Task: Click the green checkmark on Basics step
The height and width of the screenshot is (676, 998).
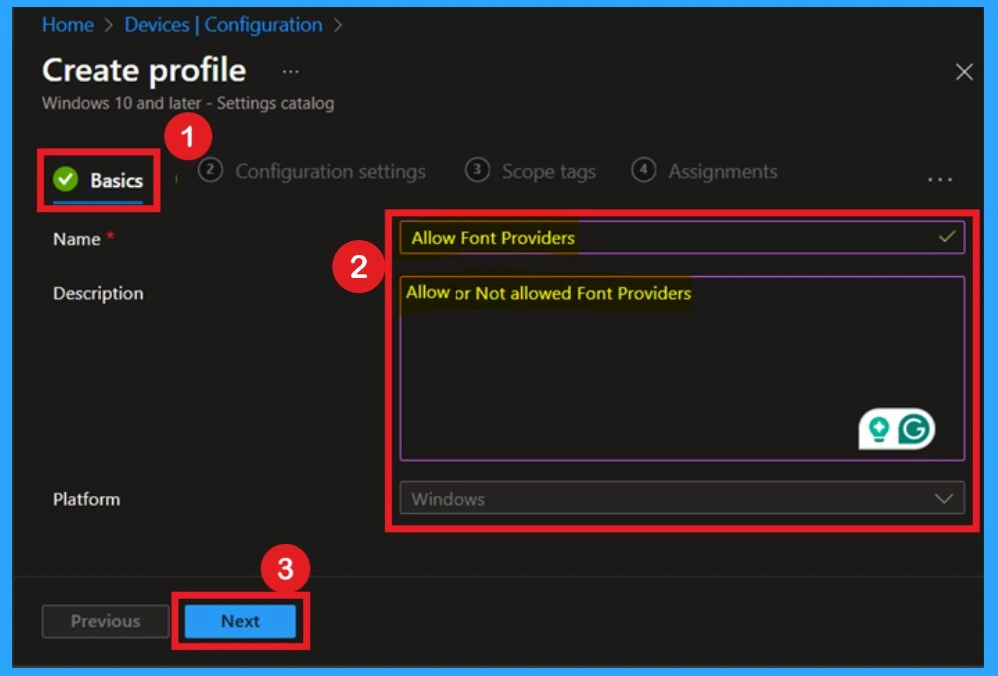Action: pos(65,180)
